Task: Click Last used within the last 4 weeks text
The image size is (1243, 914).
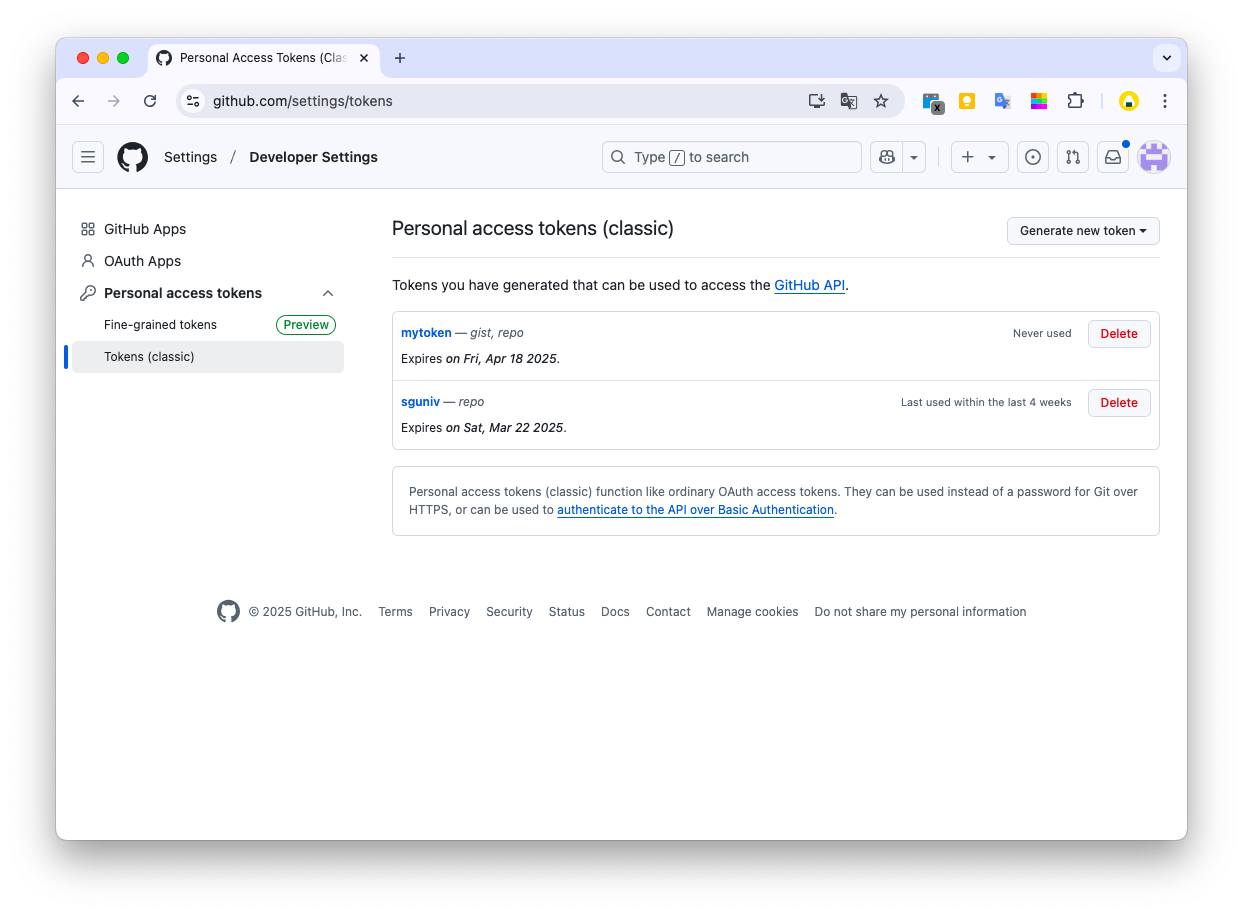Action: [x=986, y=403]
